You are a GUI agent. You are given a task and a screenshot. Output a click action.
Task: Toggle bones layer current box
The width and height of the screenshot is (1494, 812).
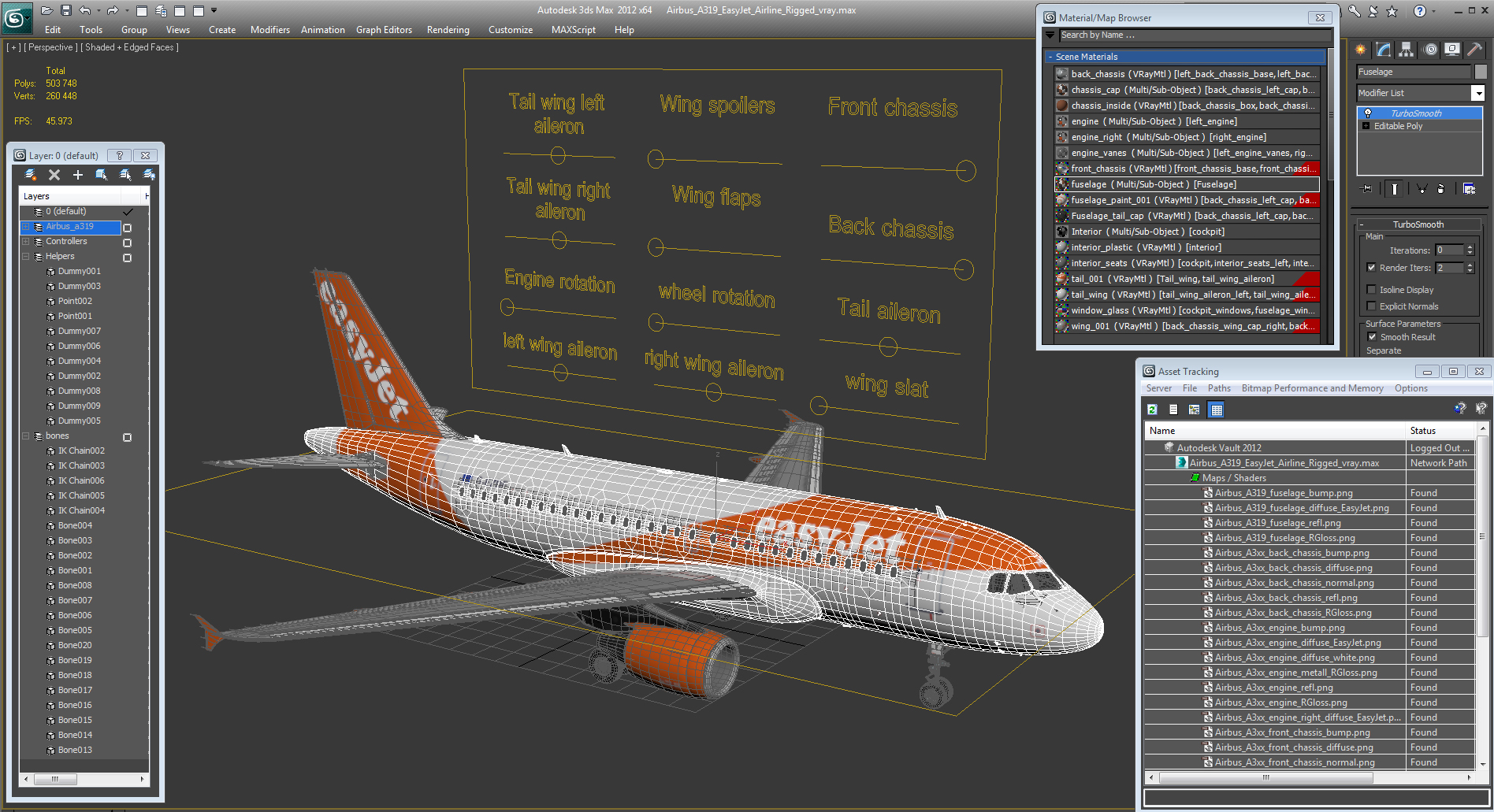(x=127, y=437)
